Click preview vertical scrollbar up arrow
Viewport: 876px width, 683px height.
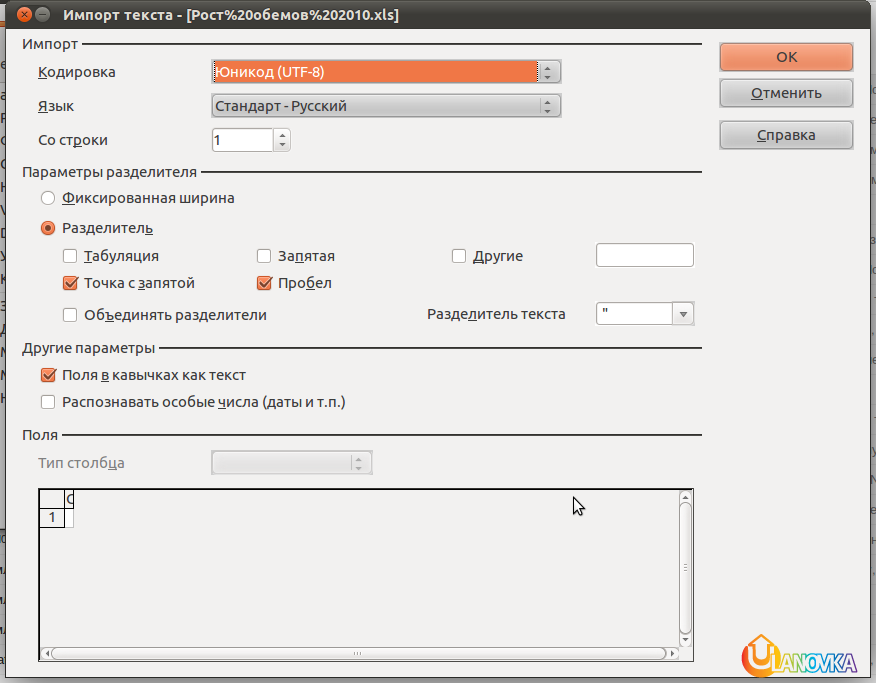pyautogui.click(x=685, y=497)
